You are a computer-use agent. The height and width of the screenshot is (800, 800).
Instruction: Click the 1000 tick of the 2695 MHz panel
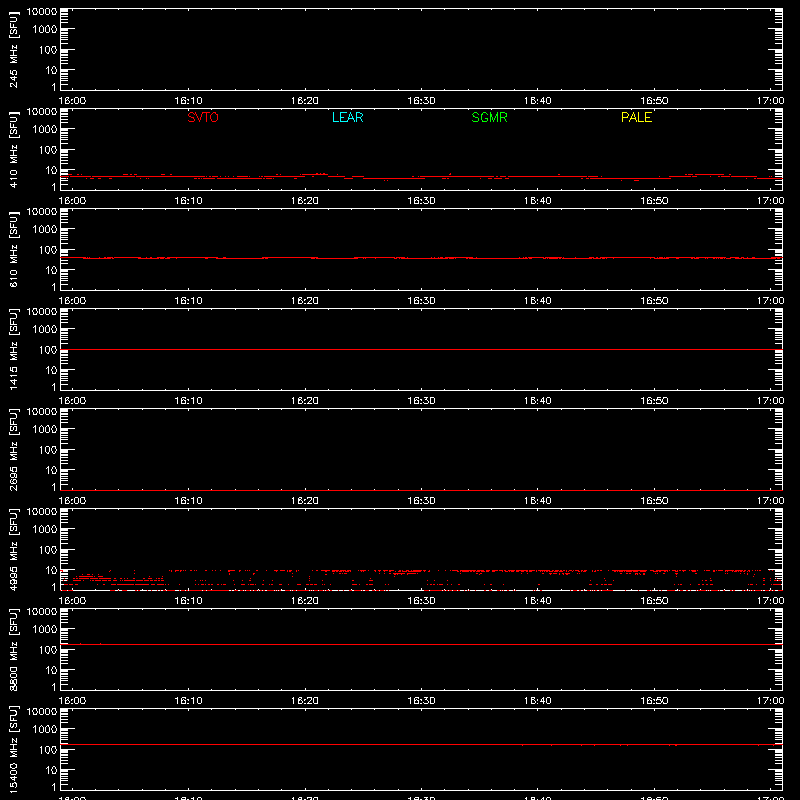(x=45, y=430)
